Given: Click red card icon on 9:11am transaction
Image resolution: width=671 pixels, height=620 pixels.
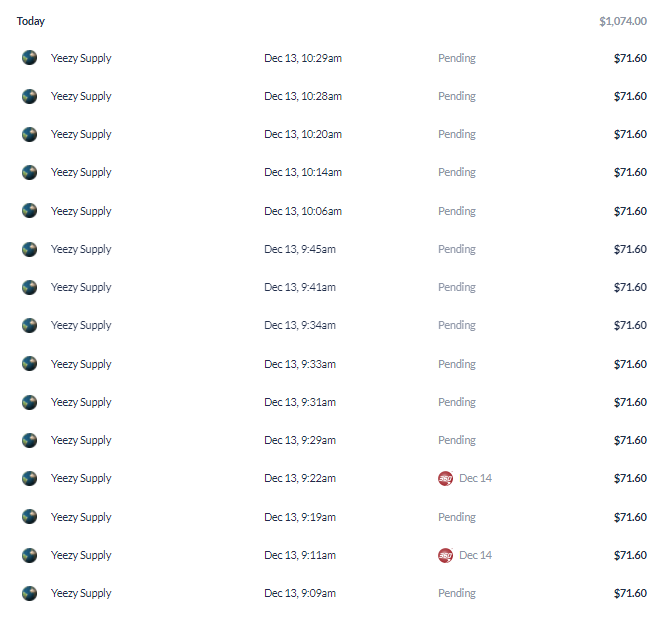Looking at the screenshot, I should pyautogui.click(x=445, y=555).
